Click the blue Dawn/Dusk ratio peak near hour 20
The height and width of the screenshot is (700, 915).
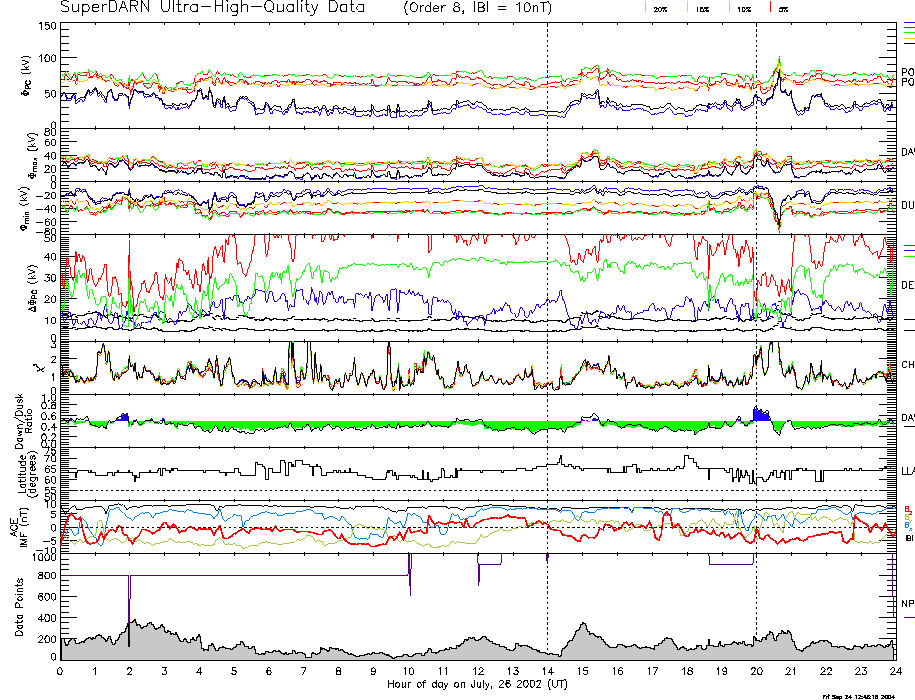pos(759,413)
